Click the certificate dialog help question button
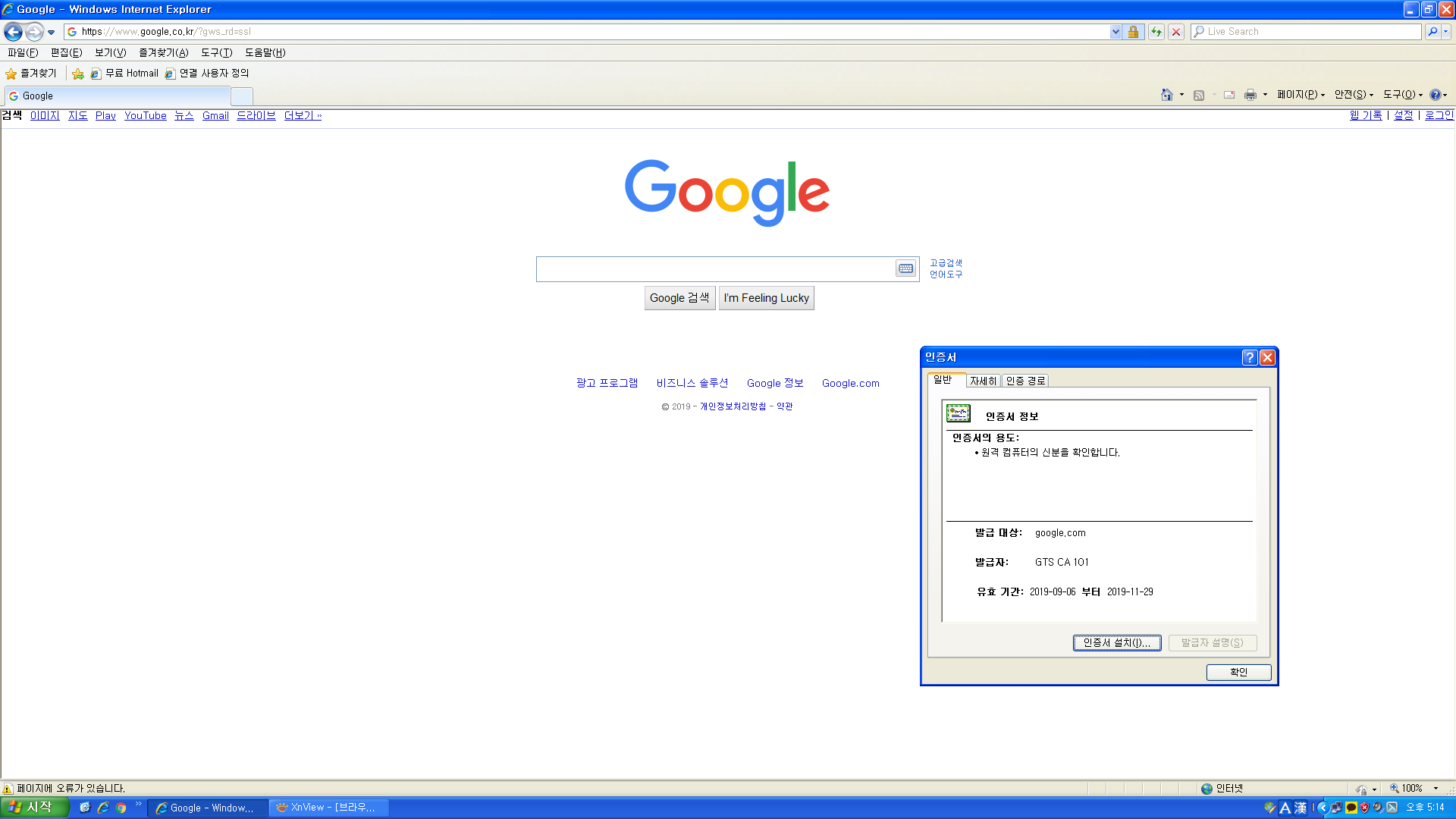Screen dimensions: 1456x819 point(1250,357)
